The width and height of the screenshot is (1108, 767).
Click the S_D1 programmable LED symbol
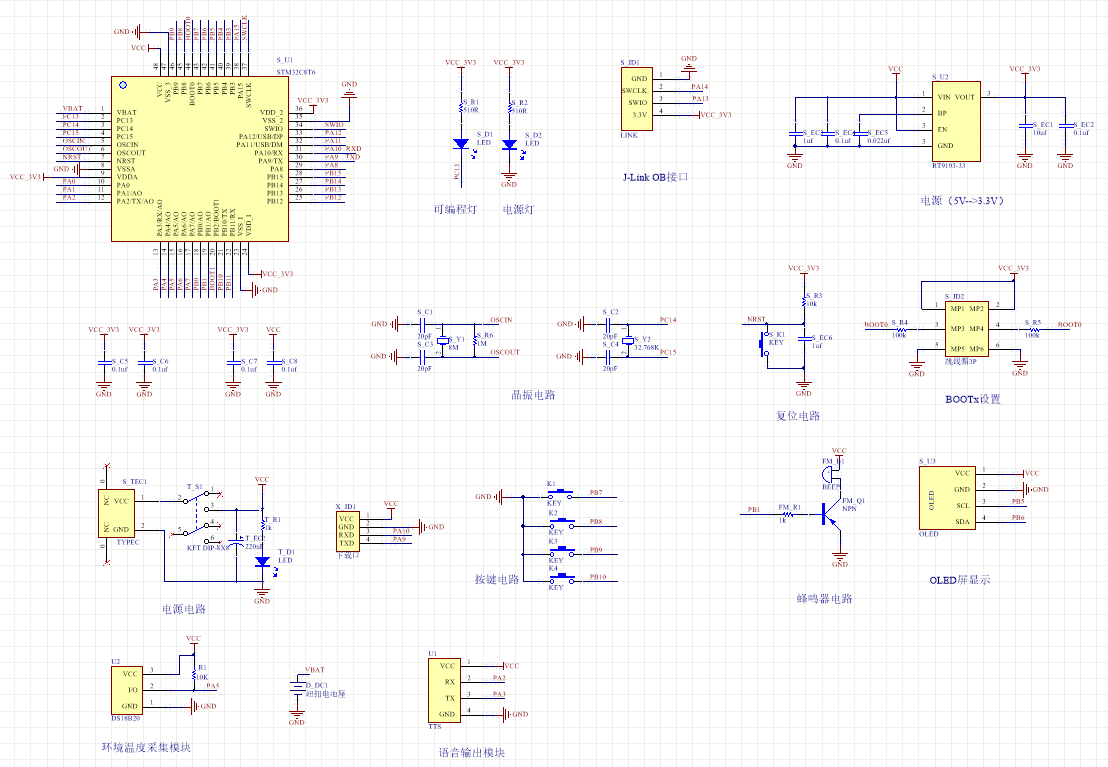click(459, 145)
